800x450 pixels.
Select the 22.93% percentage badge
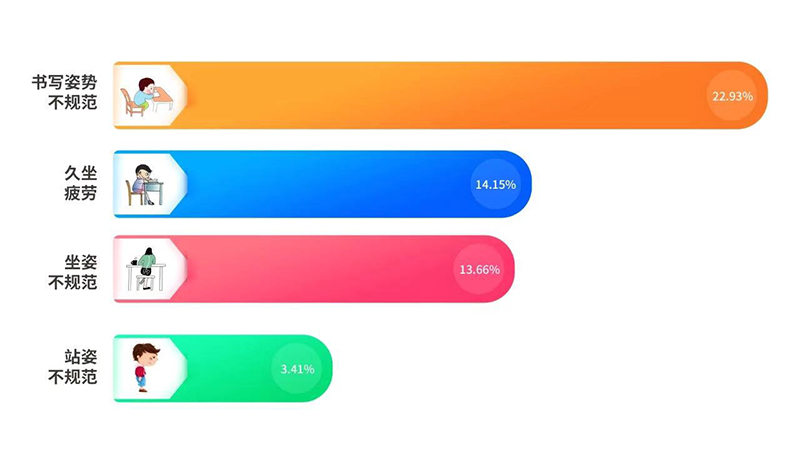(733, 96)
